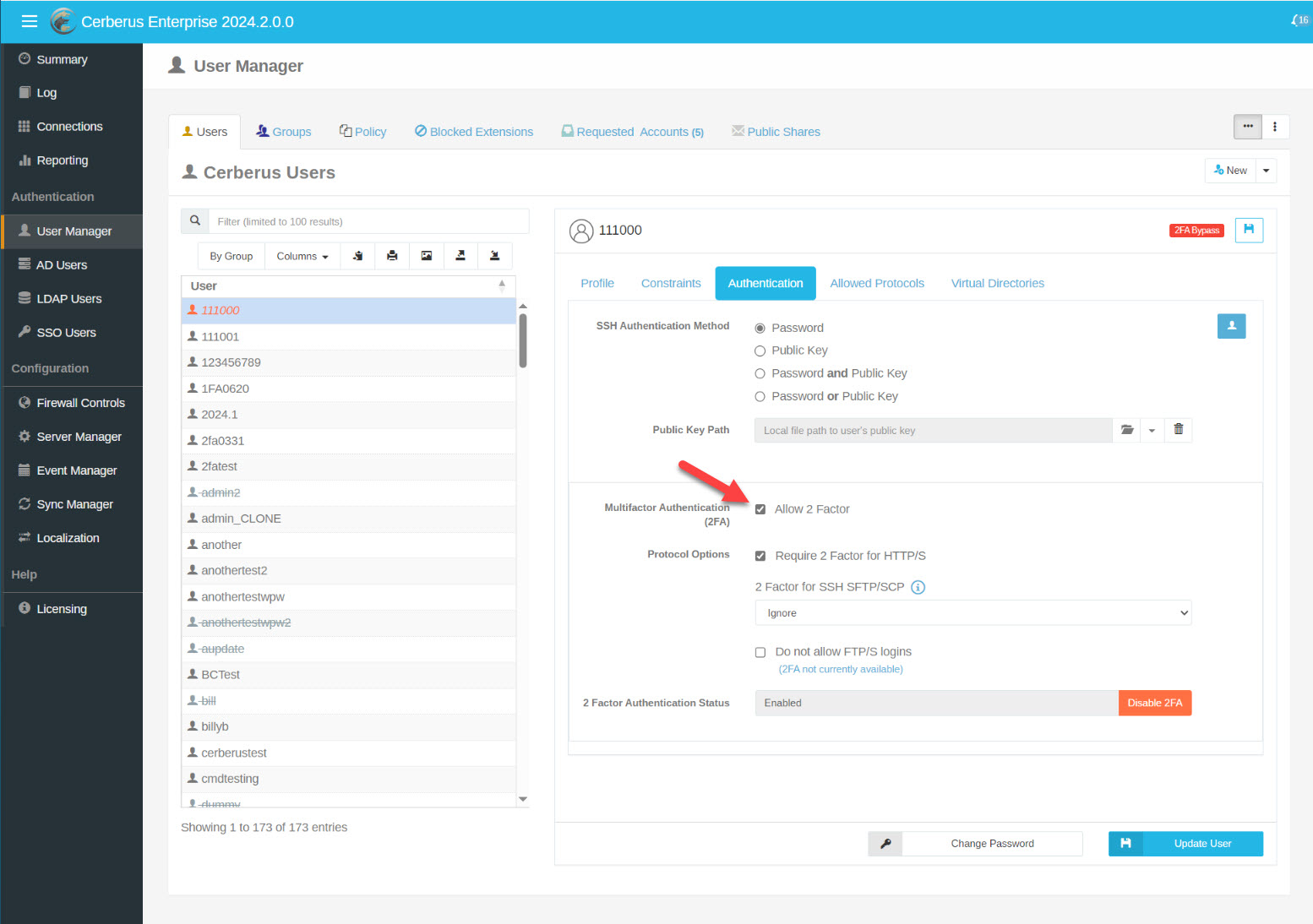Image resolution: width=1313 pixels, height=924 pixels.
Task: Click the By Group button
Action: (x=232, y=256)
